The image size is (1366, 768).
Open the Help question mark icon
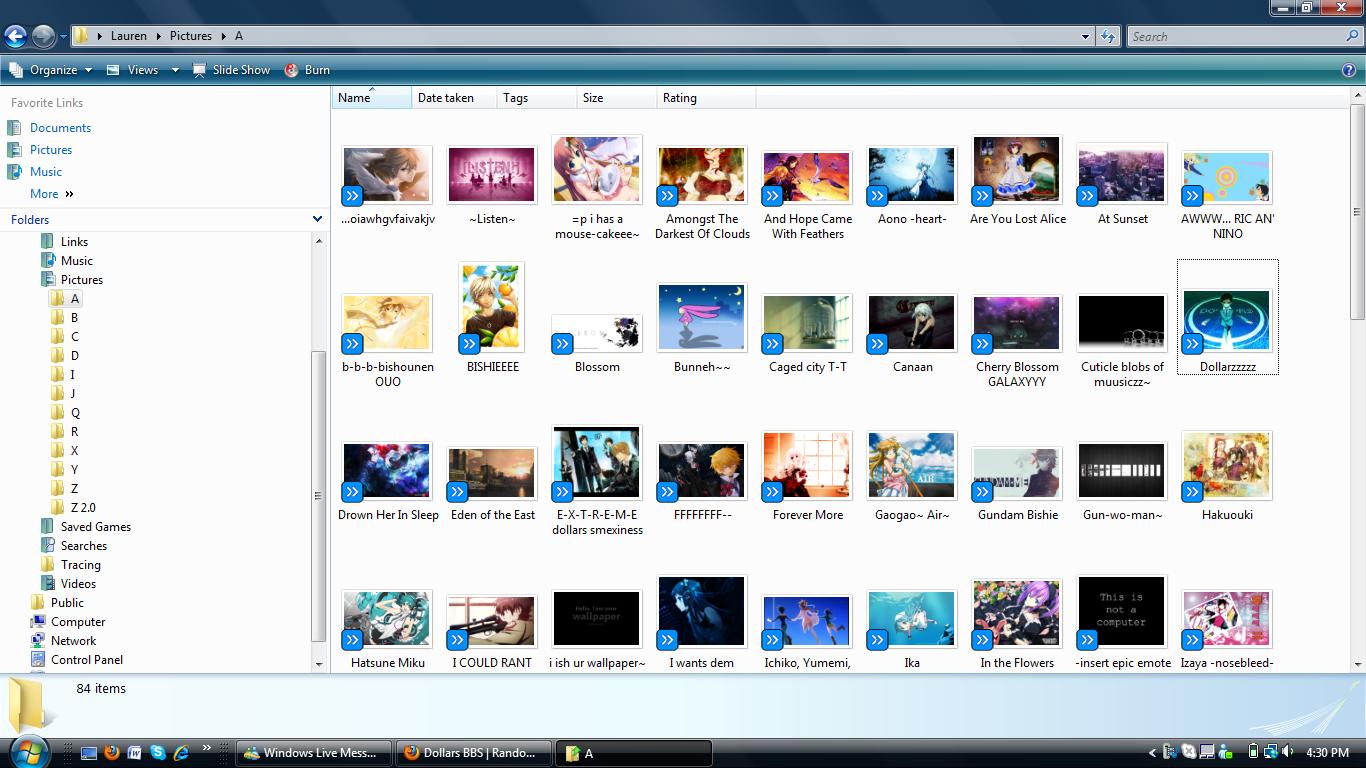click(1349, 70)
